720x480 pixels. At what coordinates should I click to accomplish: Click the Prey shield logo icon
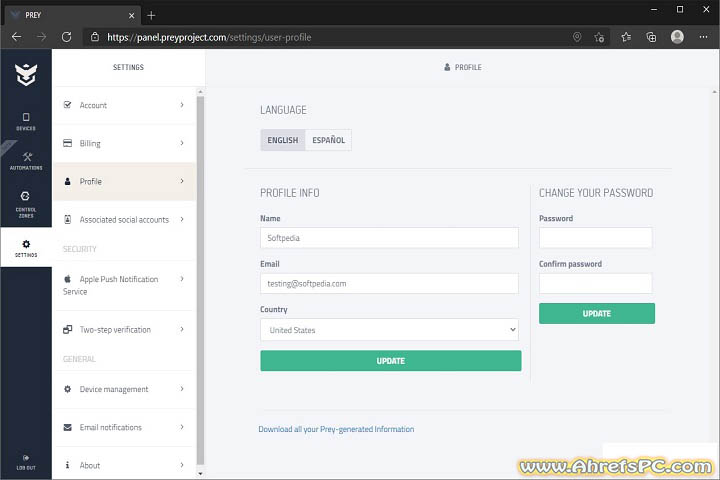tap(26, 74)
